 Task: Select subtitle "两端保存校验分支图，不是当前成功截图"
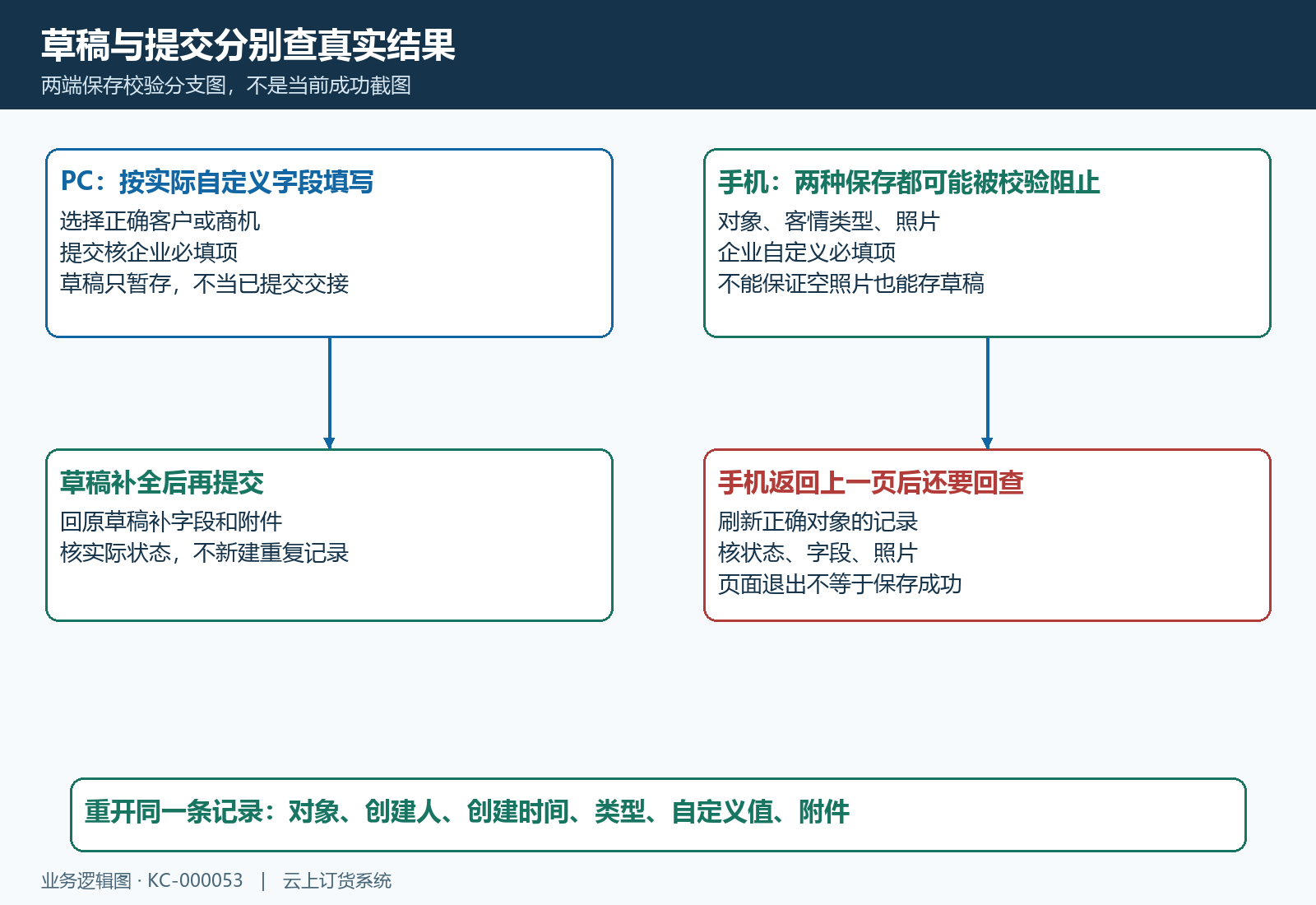point(226,86)
